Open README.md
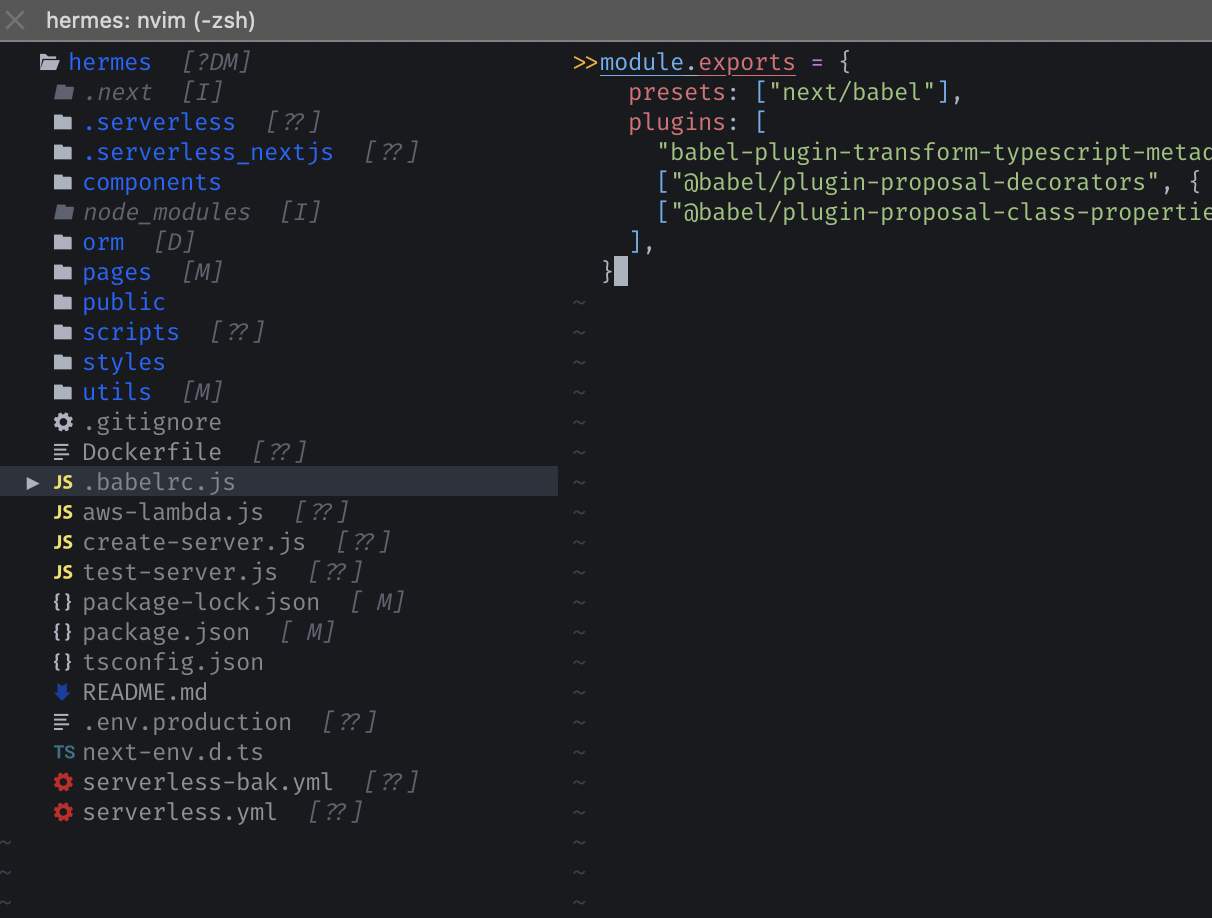1212x918 pixels. tap(145, 692)
